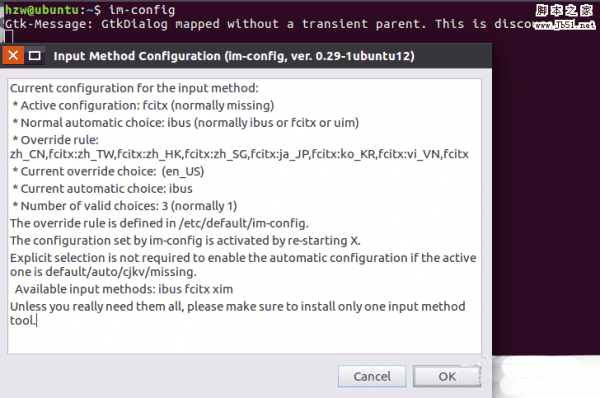Click the /etc/default/im-config path text
Image resolution: width=600 pixels, height=398 pixels.
243,223
